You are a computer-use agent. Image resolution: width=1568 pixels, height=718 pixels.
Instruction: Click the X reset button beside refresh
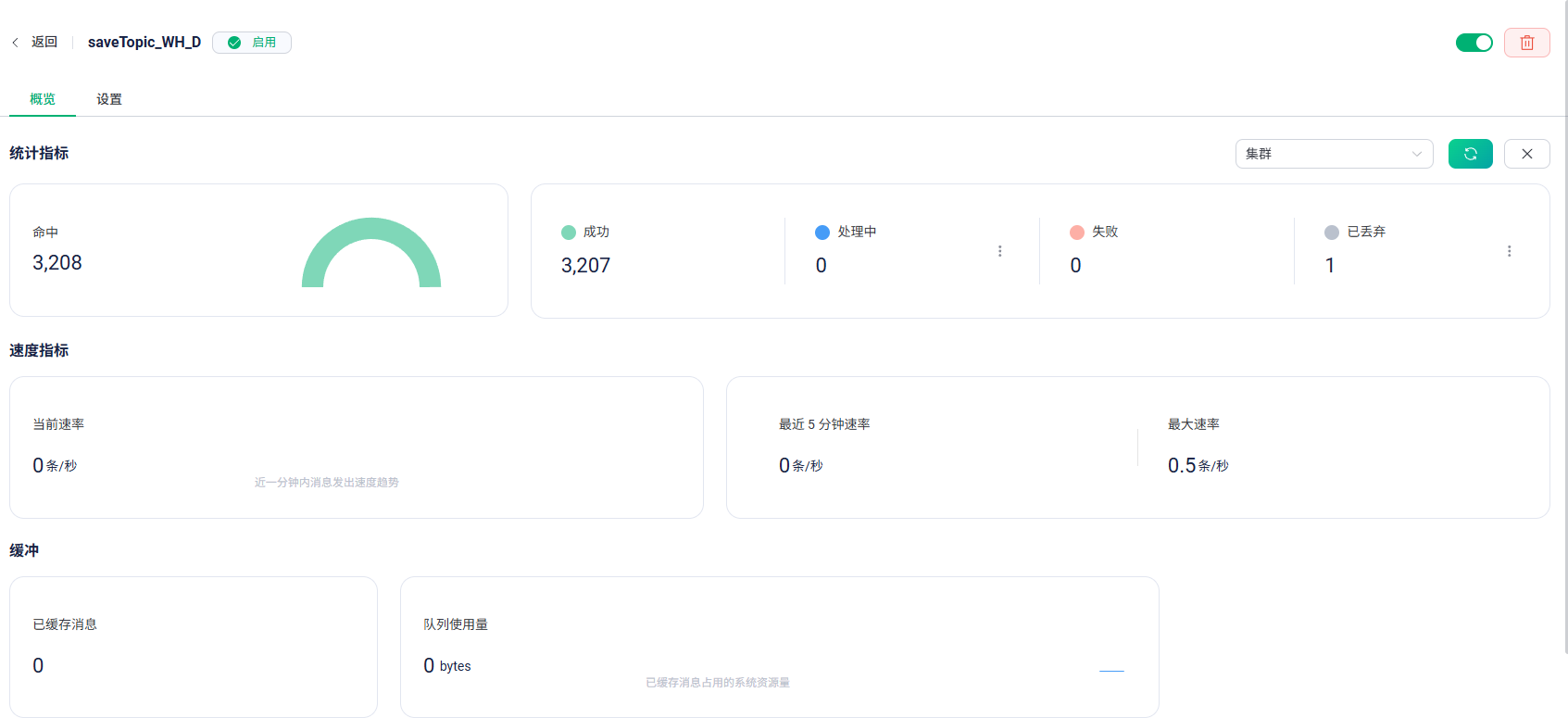pos(1526,154)
